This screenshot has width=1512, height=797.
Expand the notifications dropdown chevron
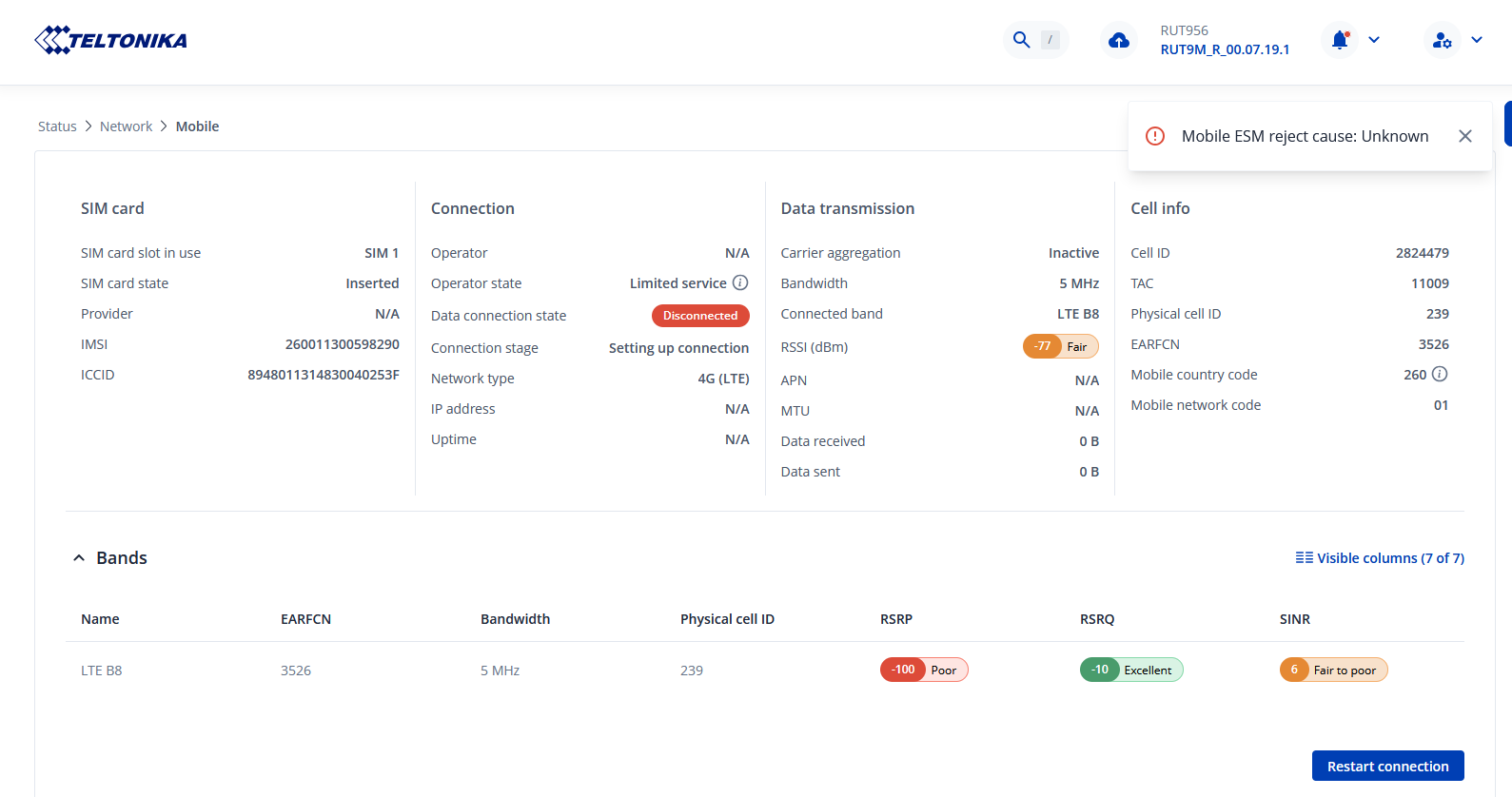tap(1374, 40)
